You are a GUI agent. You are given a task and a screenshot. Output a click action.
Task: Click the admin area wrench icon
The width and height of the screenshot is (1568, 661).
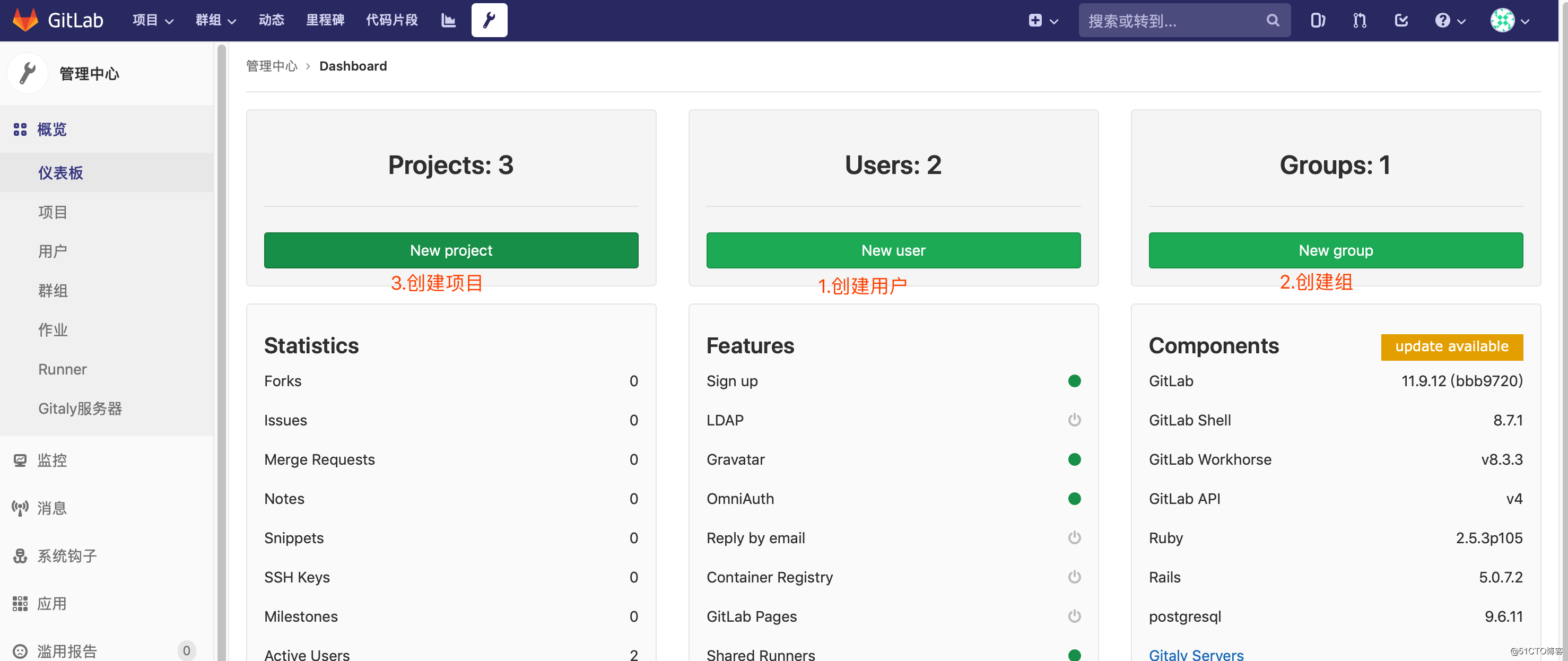coord(489,20)
